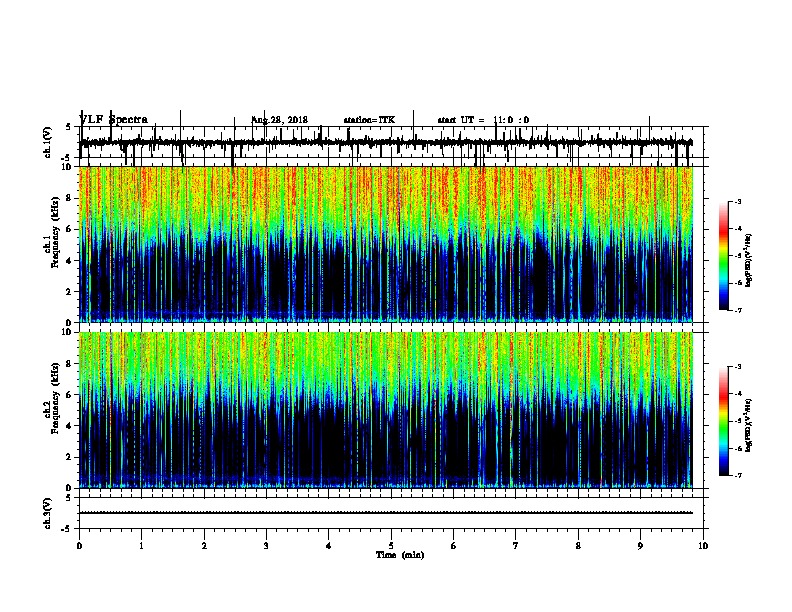The image size is (792, 612).
Task: Click time axis tick label "10" at right end
Action: [x=703, y=546]
